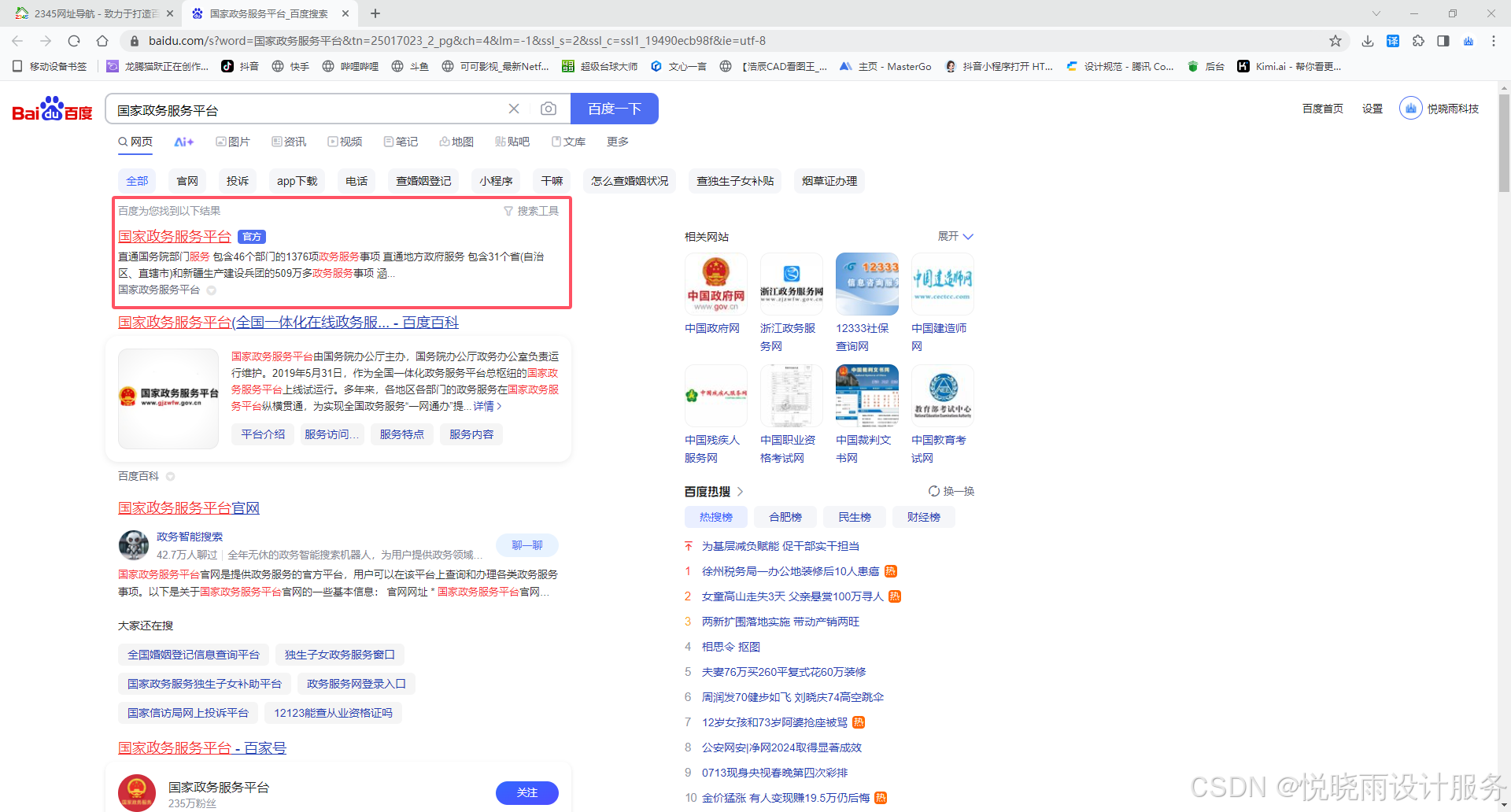Open the 国家政务服务平台官网 result link
The height and width of the screenshot is (812, 1511).
(189, 508)
